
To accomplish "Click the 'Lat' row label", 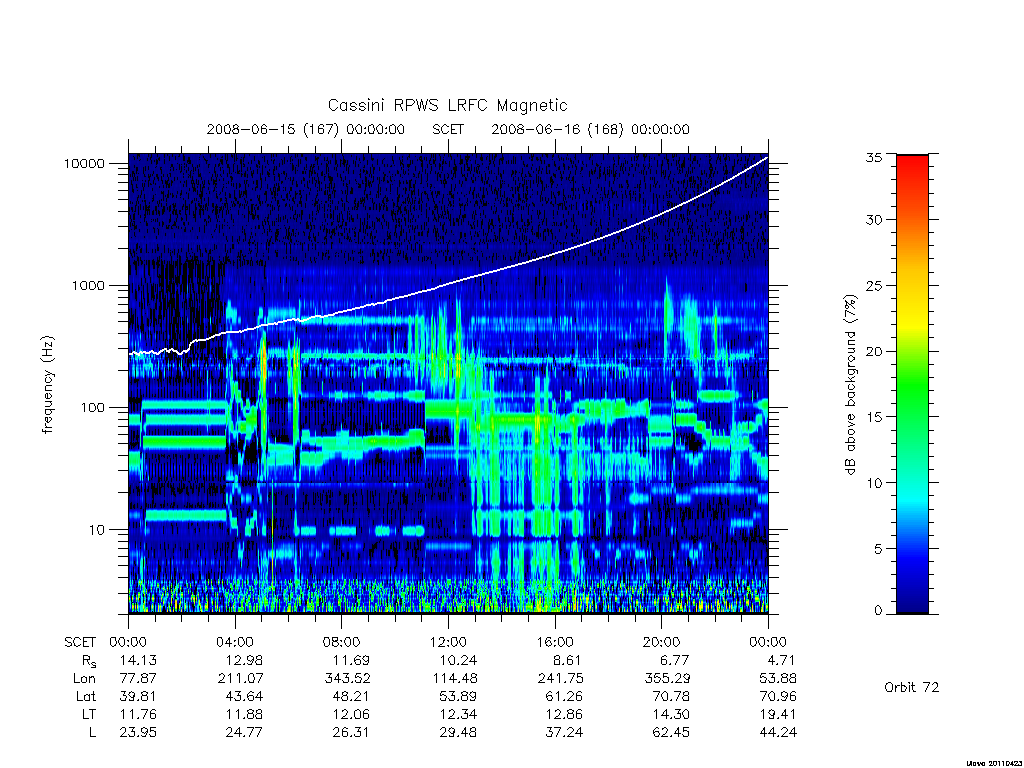I will coord(86,696).
